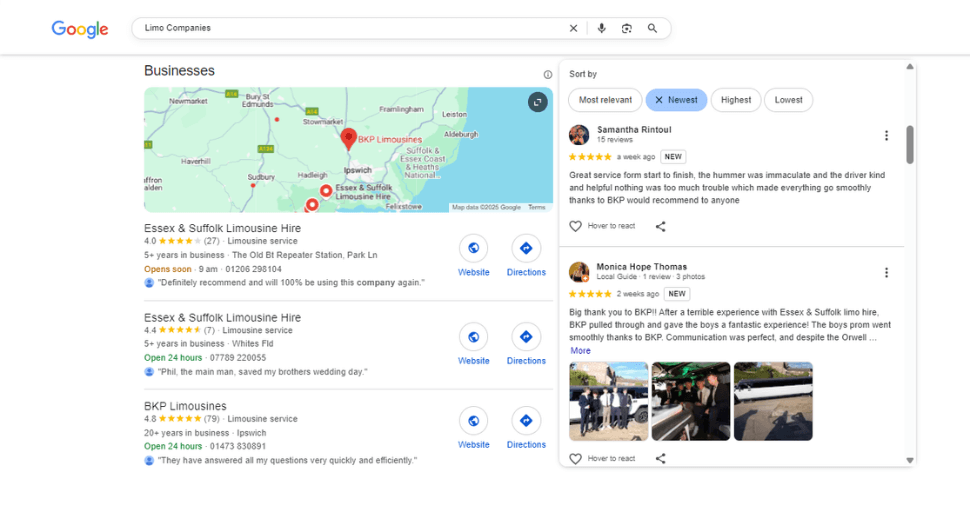Open Website for Essex & Suffolk rated 4.0

(x=473, y=255)
